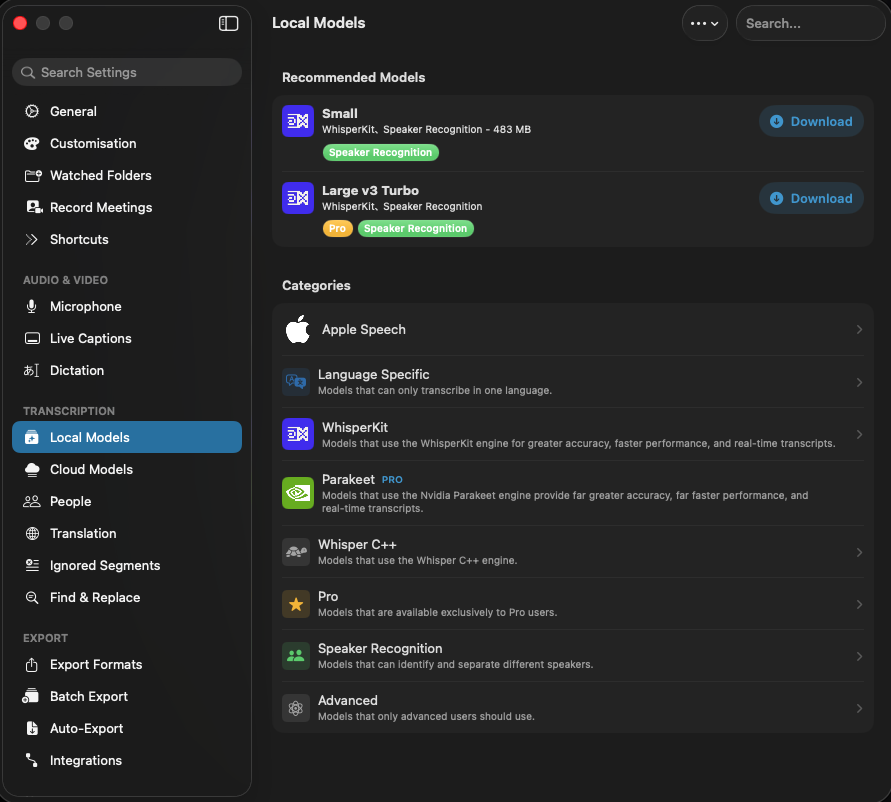Focus the top-right Search field
Image resolution: width=891 pixels, height=802 pixels.
(810, 23)
